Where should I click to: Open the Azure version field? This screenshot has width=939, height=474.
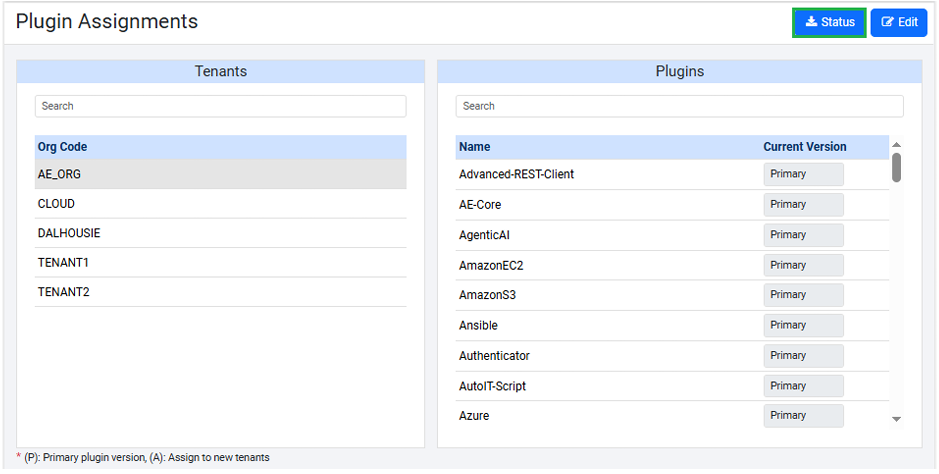[x=803, y=415]
